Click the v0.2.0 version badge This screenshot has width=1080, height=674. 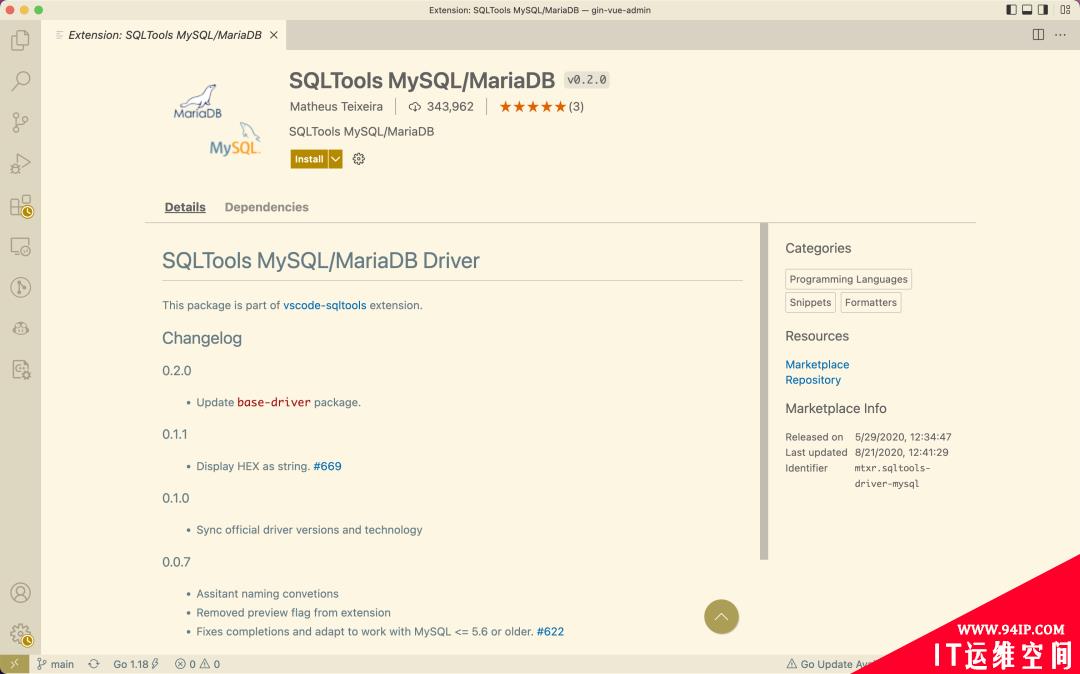coord(586,80)
